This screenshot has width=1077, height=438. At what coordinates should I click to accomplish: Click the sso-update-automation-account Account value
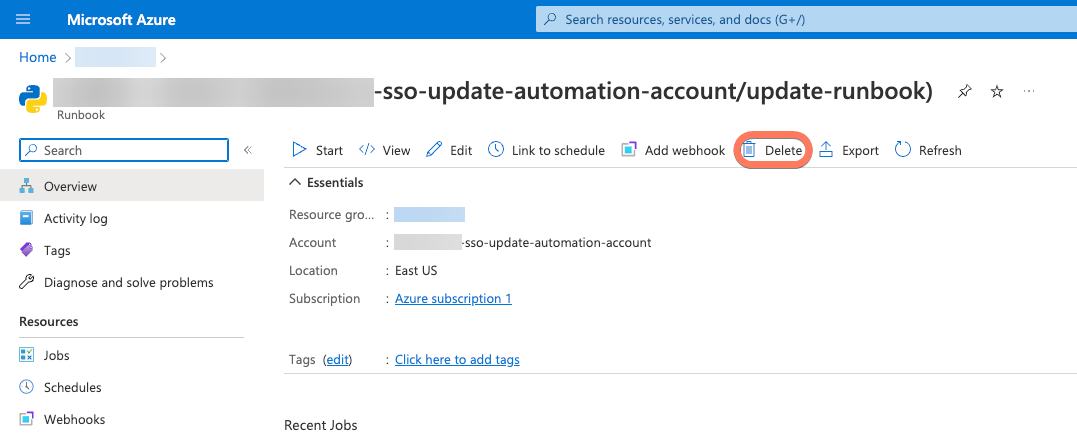coord(523,242)
